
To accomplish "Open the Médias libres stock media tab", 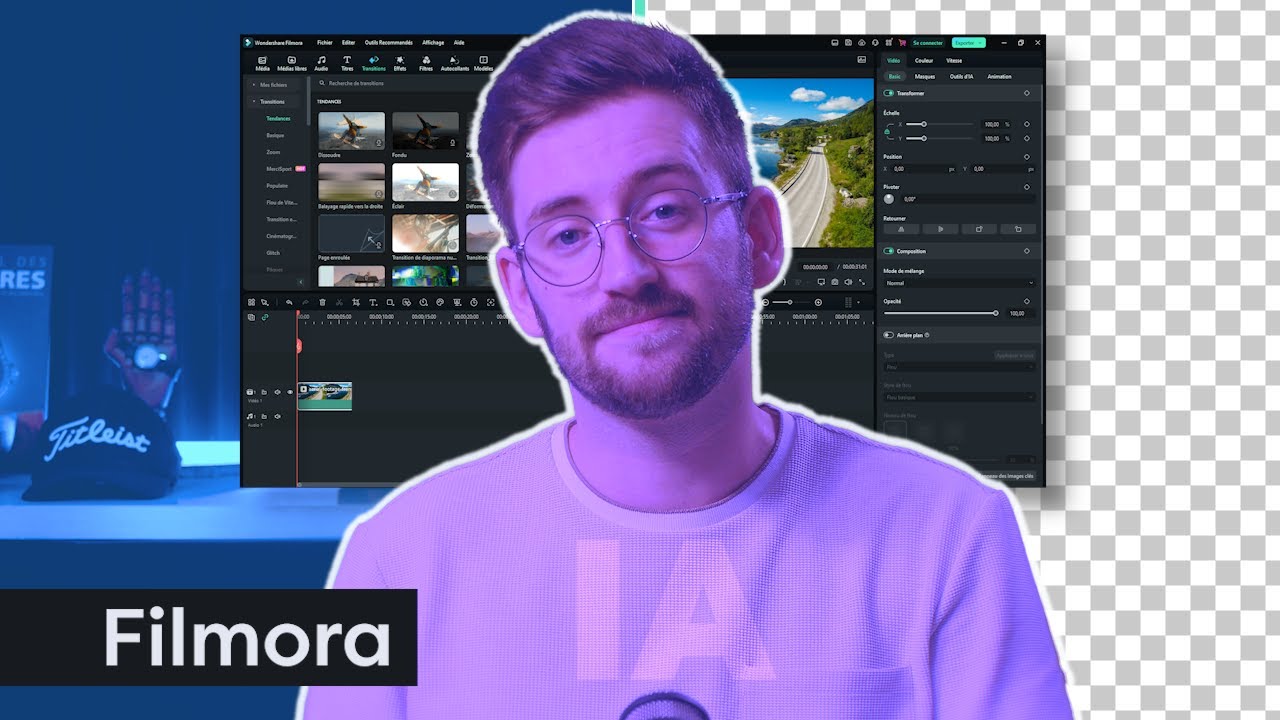I will coord(292,63).
